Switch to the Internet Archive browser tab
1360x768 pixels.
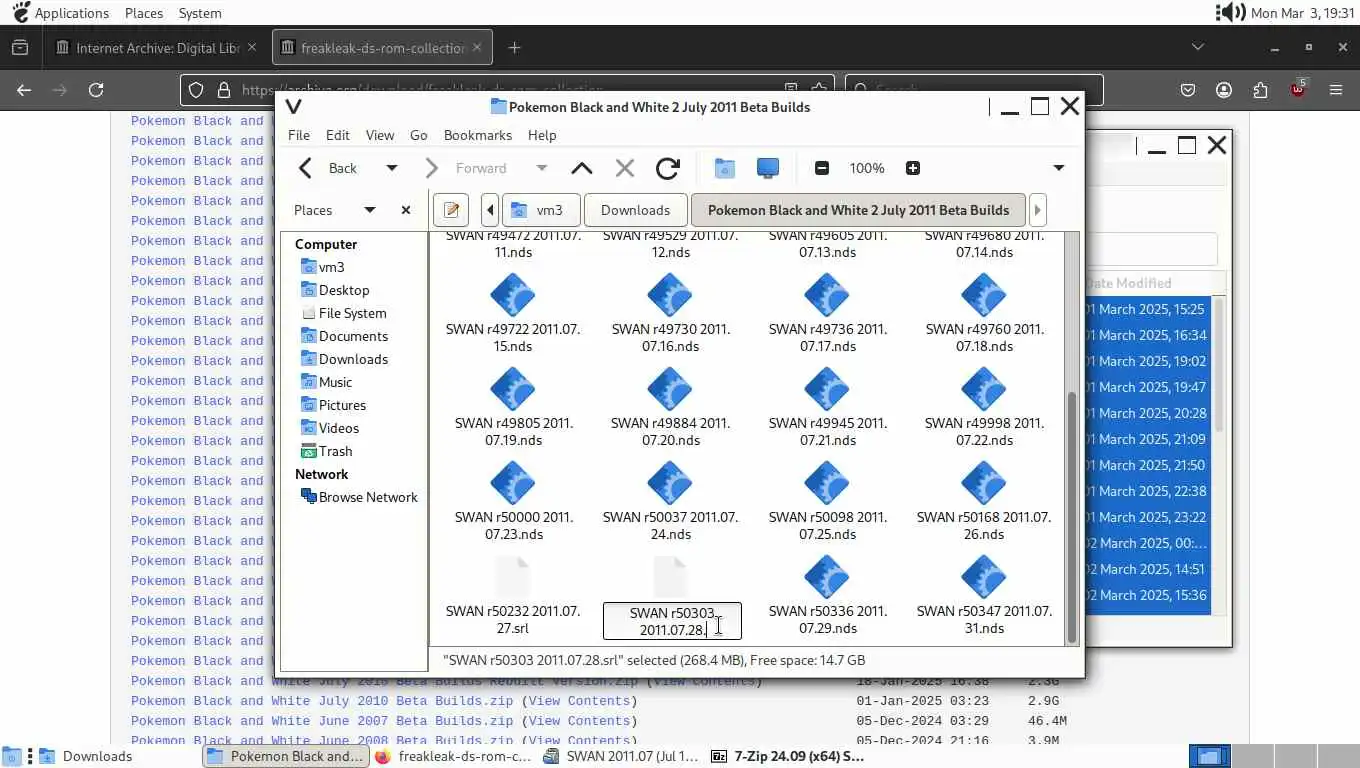[x=157, y=48]
